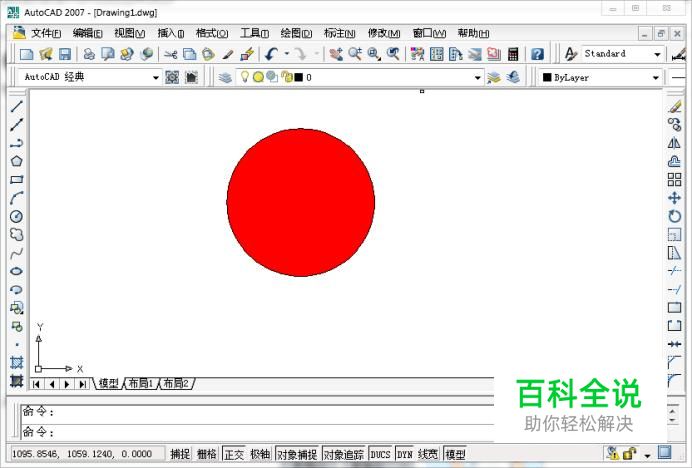Toggle 对象捕捉 object snap
This screenshot has width=692, height=468.
click(x=297, y=454)
